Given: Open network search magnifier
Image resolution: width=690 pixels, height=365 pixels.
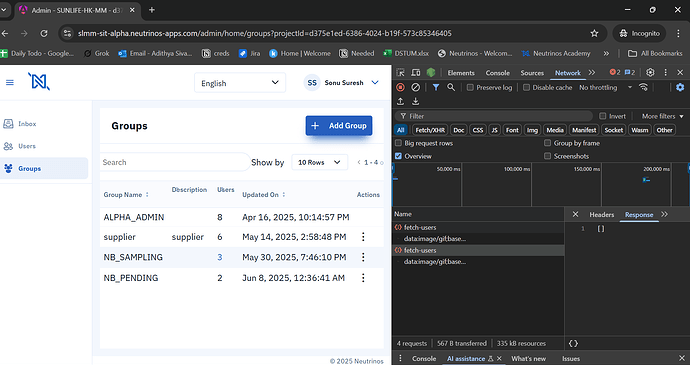Looking at the screenshot, I should point(451,87).
